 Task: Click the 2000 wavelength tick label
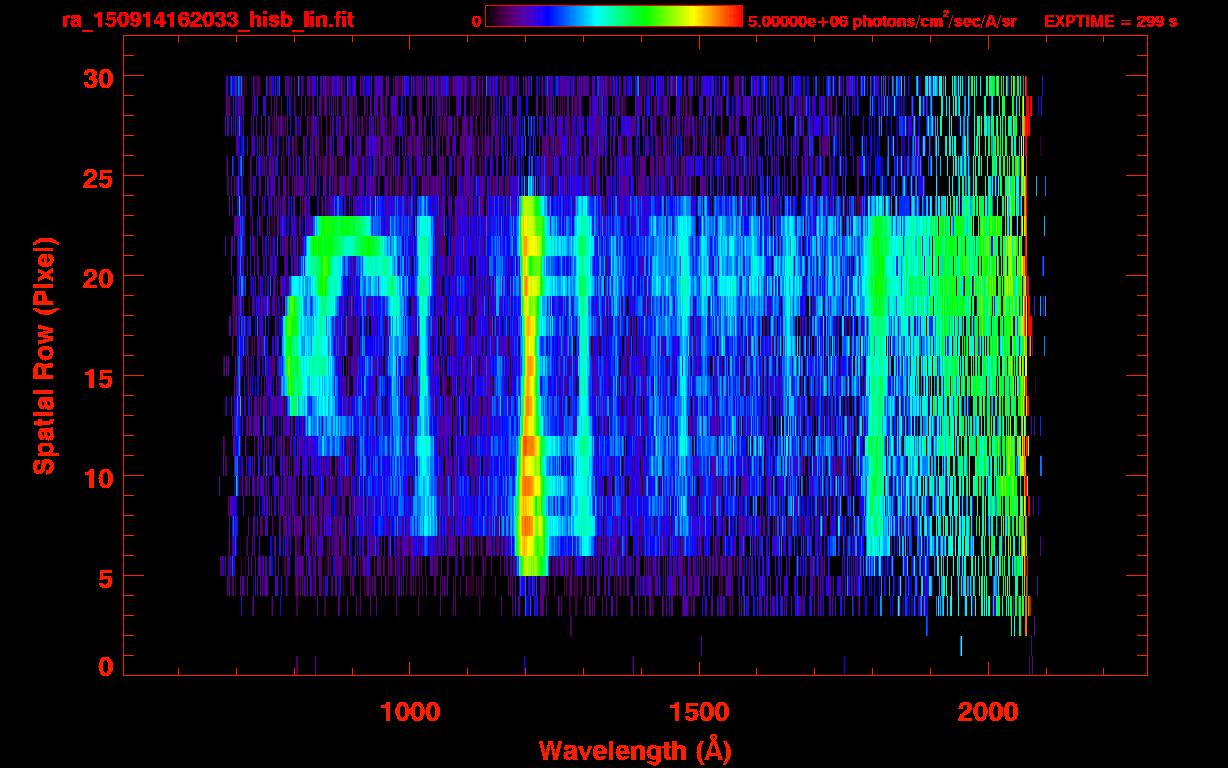988,712
